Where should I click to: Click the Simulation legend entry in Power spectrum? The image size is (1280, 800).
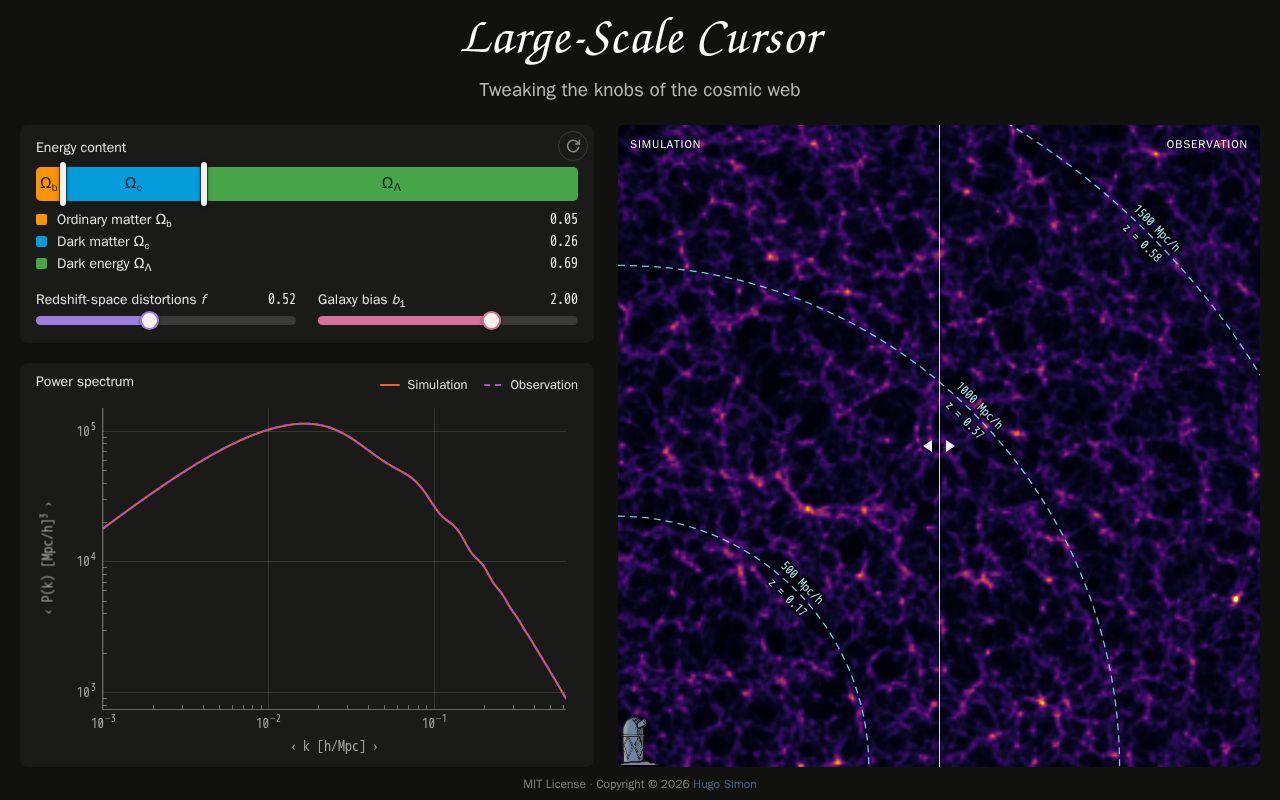pos(424,385)
